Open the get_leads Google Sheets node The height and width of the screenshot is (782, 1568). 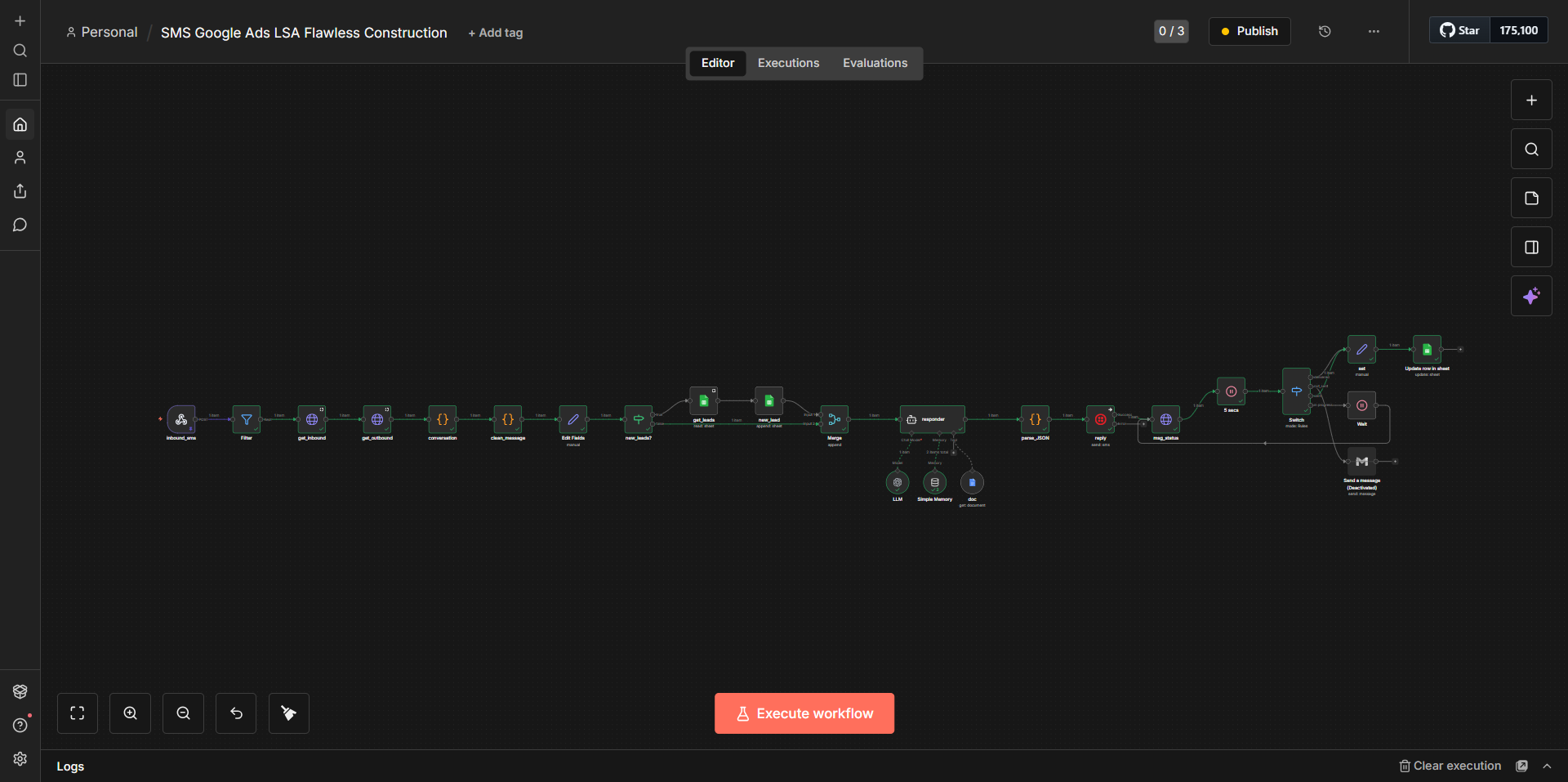[704, 400]
